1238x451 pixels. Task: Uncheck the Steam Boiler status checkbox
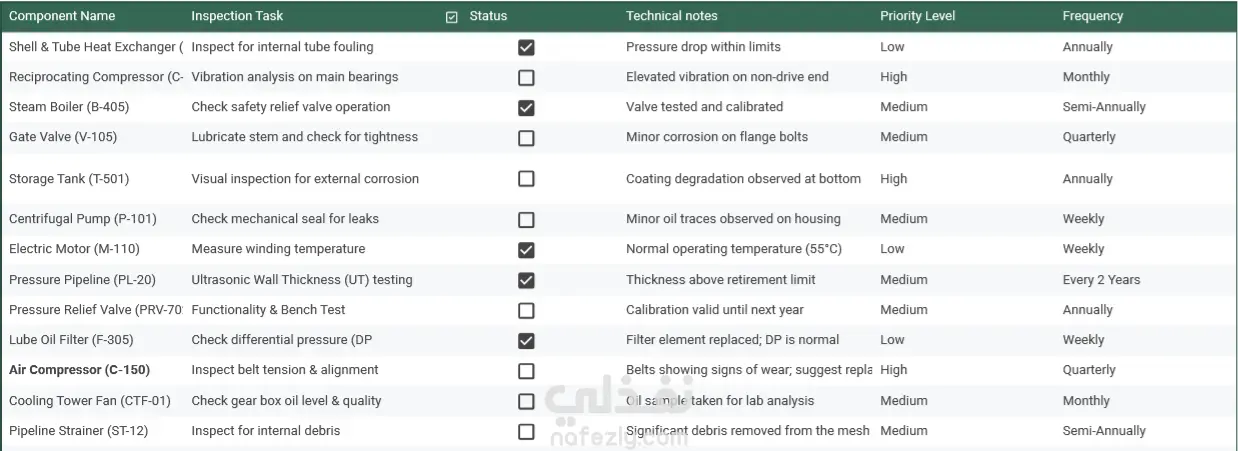[526, 107]
